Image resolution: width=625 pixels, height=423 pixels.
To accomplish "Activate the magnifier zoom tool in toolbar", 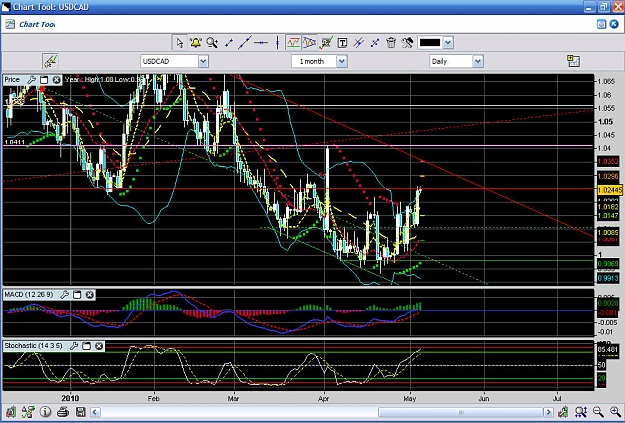I will (212, 42).
